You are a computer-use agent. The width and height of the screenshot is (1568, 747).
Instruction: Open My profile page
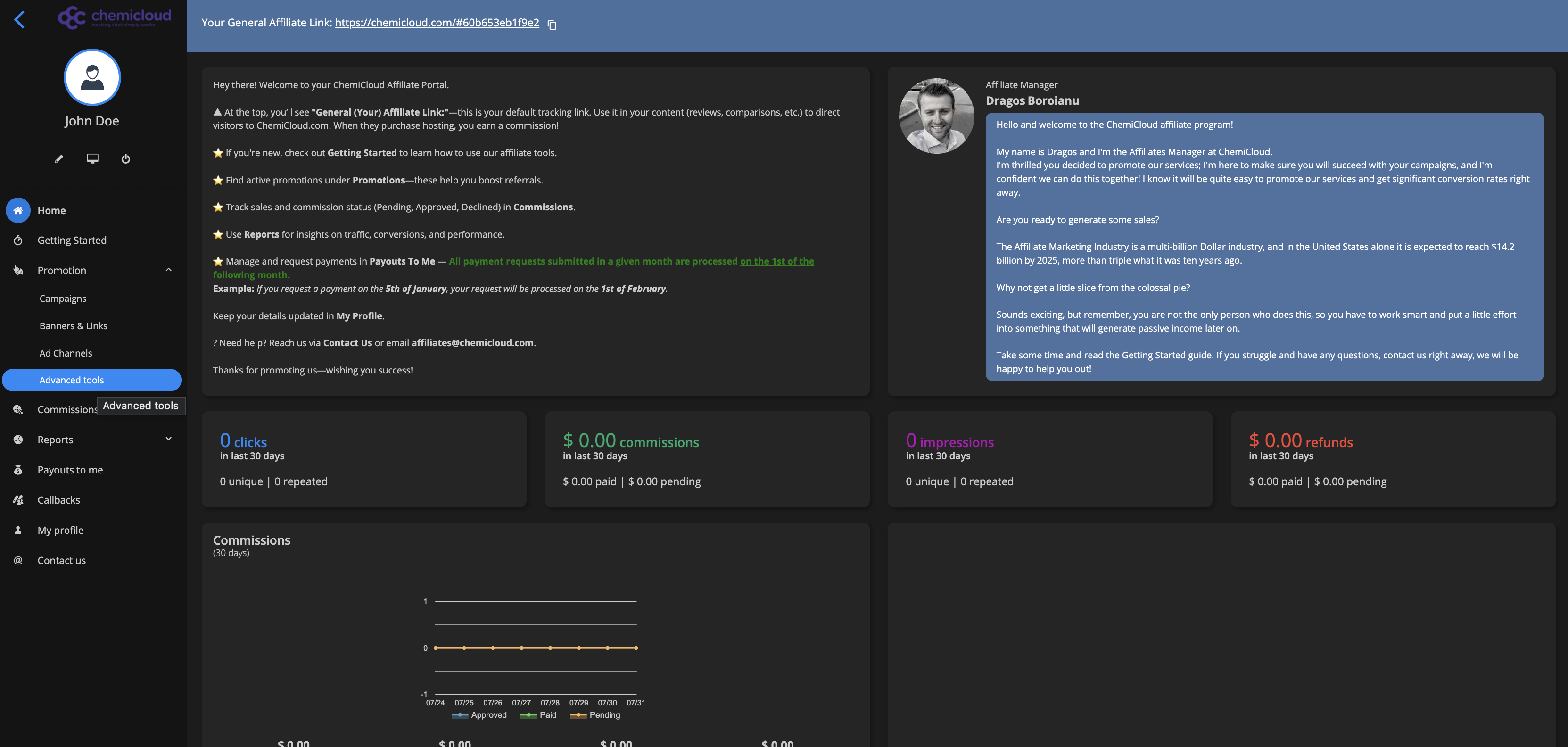pos(60,530)
